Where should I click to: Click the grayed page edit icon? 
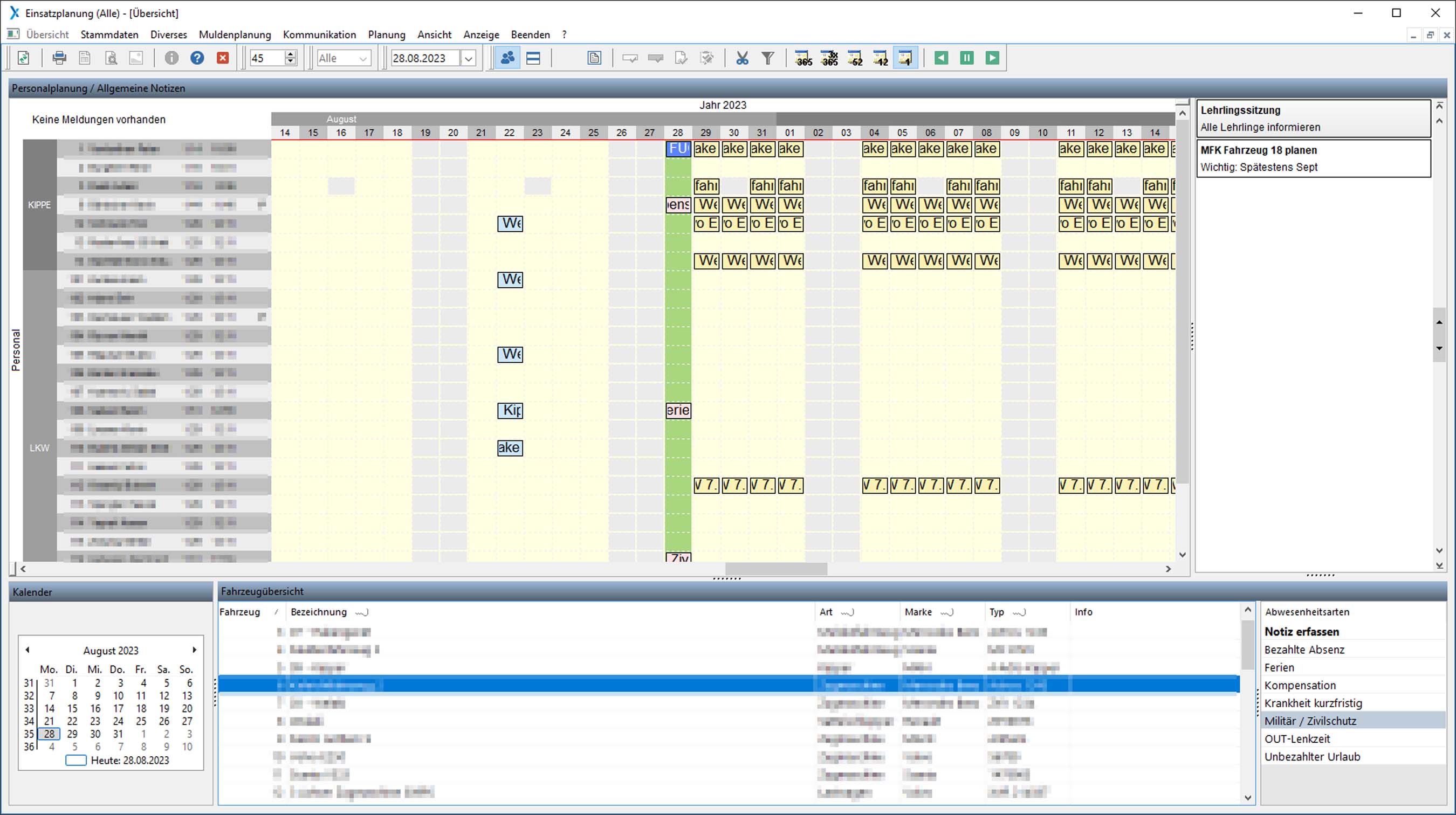[x=681, y=58]
